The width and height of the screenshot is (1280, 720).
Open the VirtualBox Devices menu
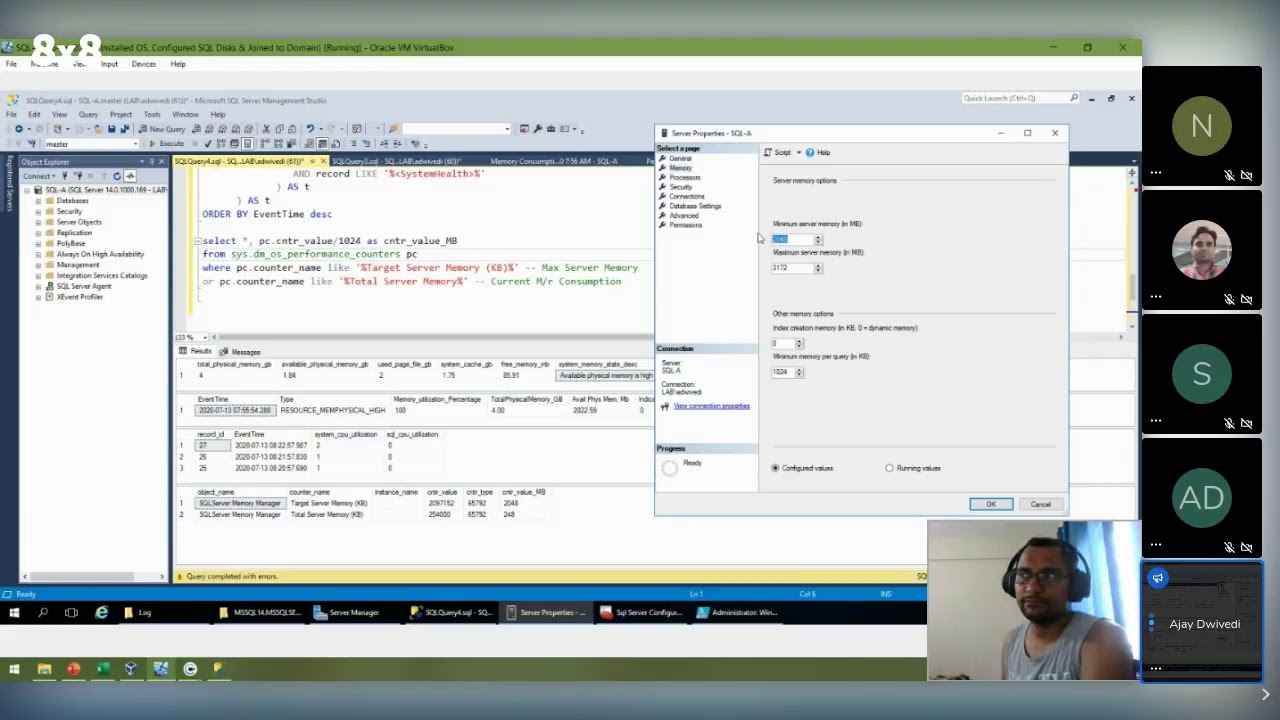pos(144,64)
